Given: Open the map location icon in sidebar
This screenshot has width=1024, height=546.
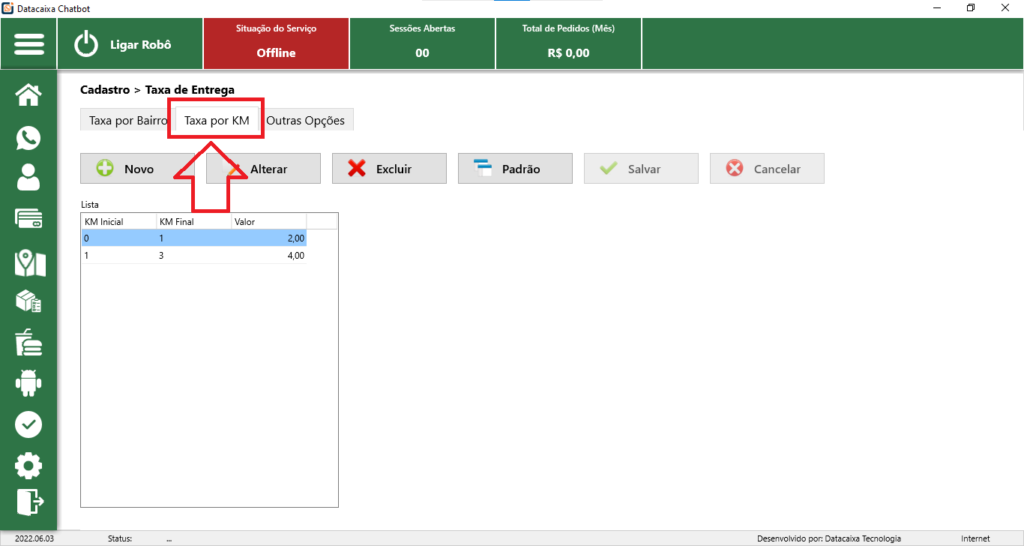Looking at the screenshot, I should tap(29, 262).
